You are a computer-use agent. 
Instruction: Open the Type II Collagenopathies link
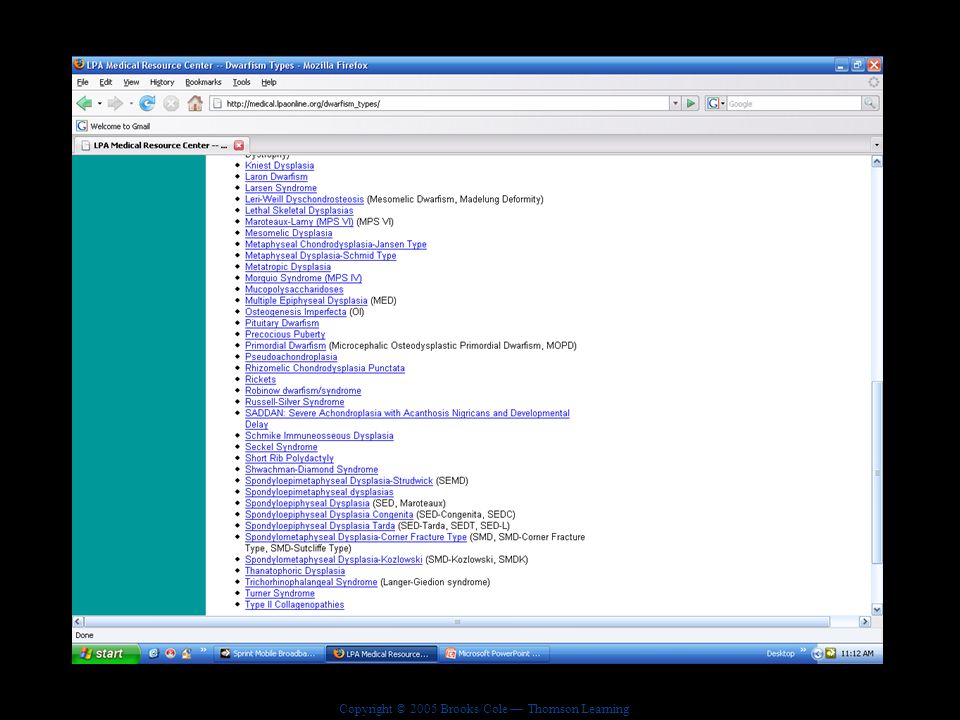[x=294, y=604]
